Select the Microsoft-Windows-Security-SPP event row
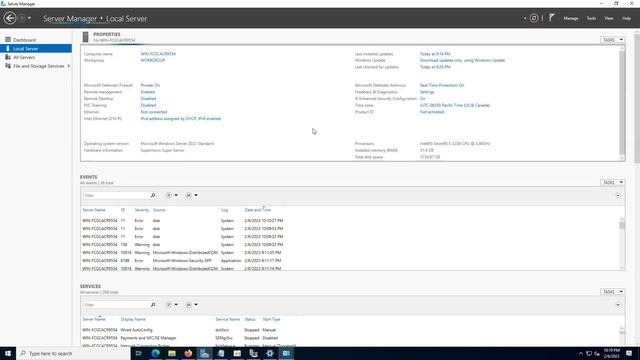The width and height of the screenshot is (640, 360). pyautogui.click(x=350, y=260)
